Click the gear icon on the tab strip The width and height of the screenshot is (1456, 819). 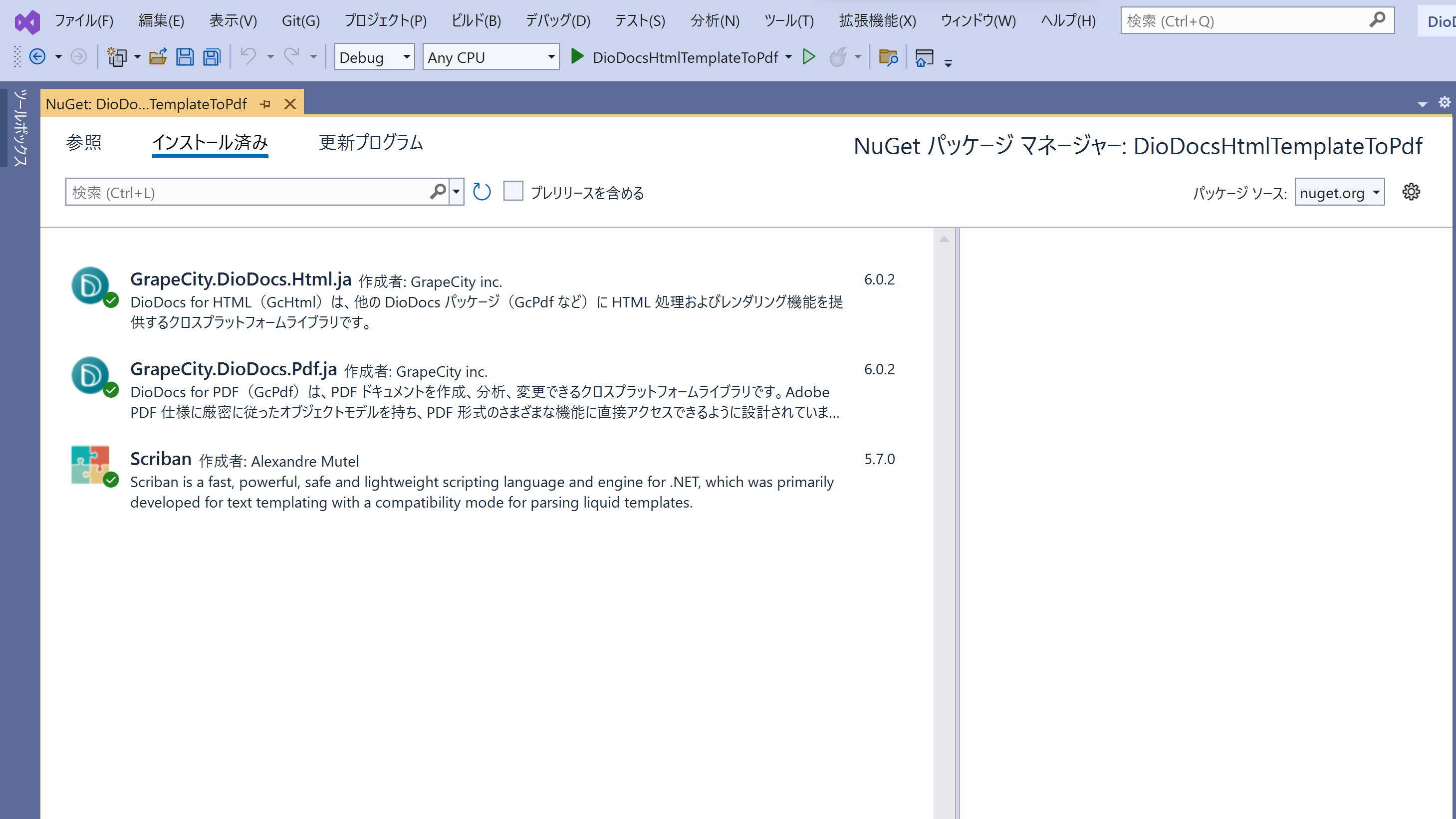click(x=1444, y=102)
